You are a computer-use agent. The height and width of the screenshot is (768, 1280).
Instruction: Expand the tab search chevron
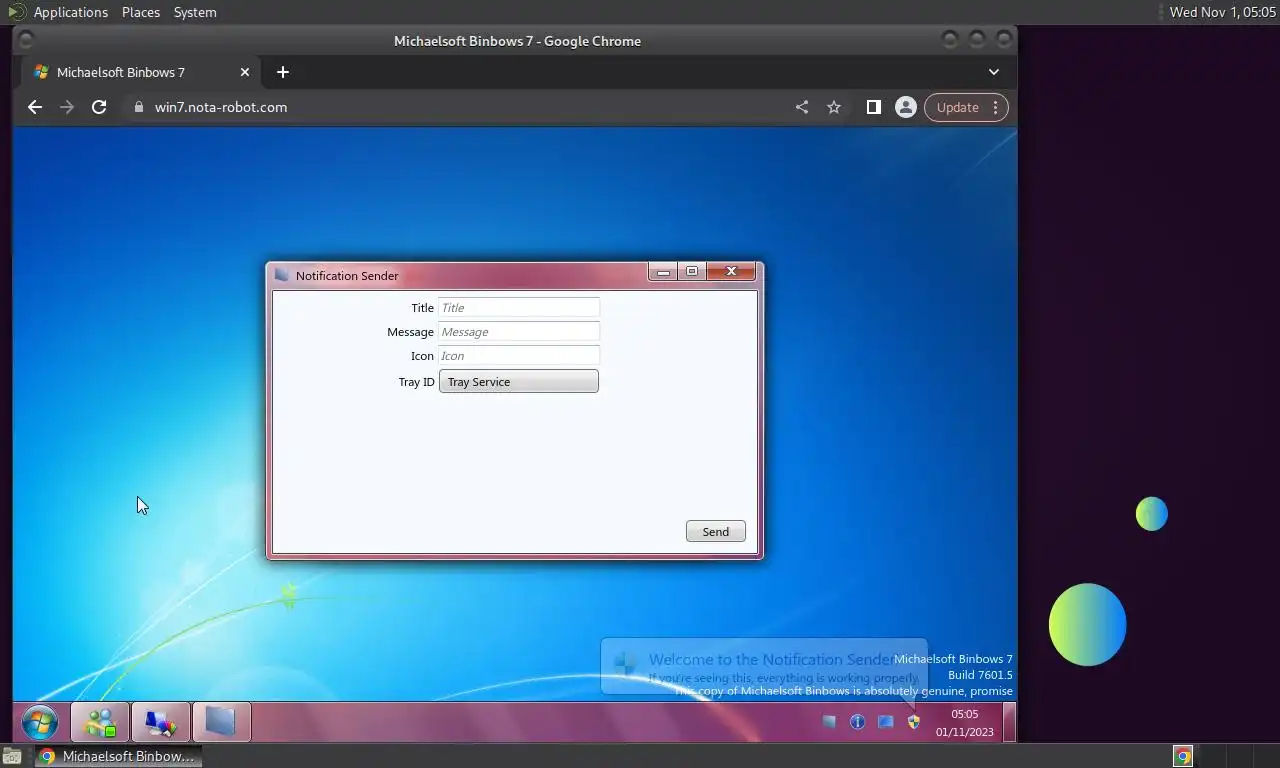[x=994, y=72]
